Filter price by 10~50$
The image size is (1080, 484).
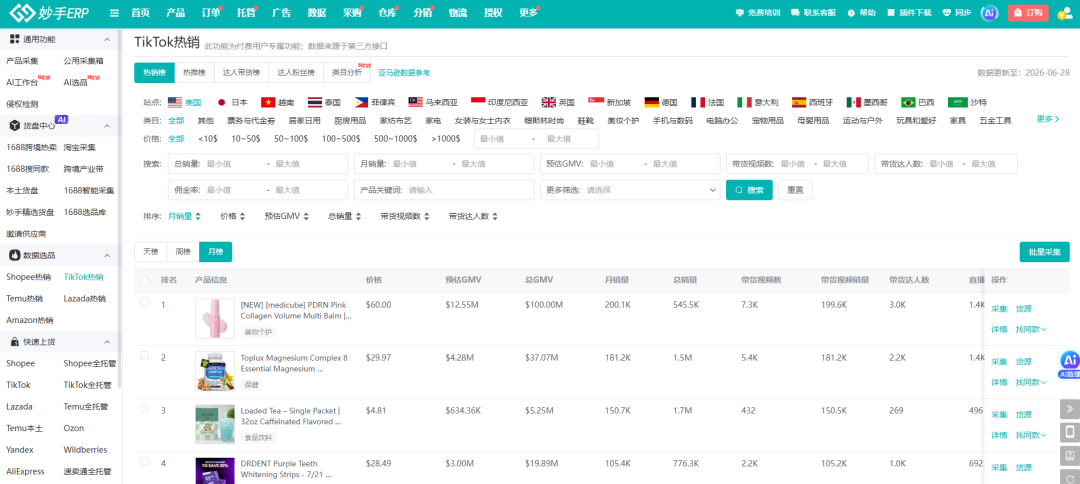coord(245,138)
